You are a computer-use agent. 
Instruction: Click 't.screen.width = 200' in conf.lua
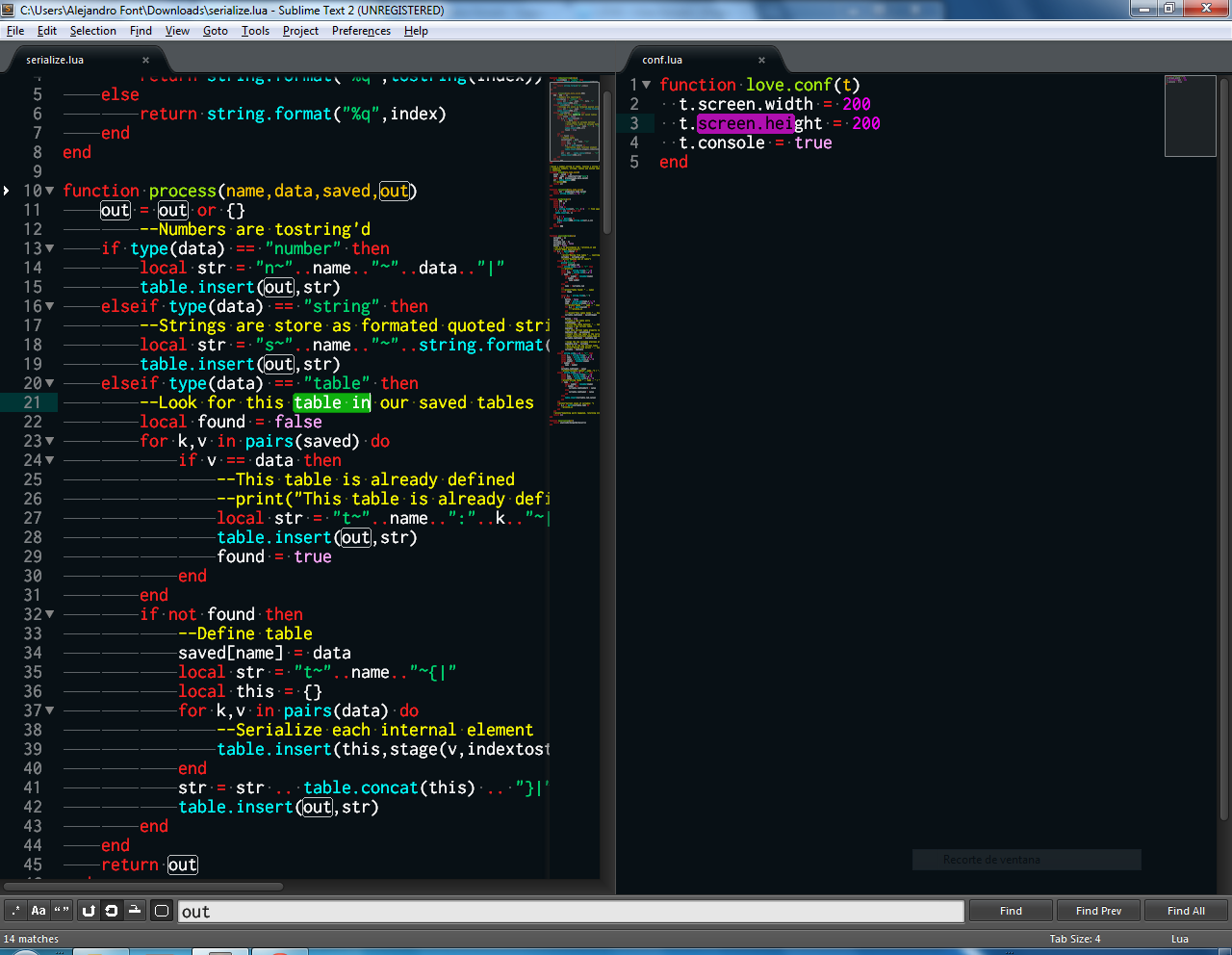(775, 104)
